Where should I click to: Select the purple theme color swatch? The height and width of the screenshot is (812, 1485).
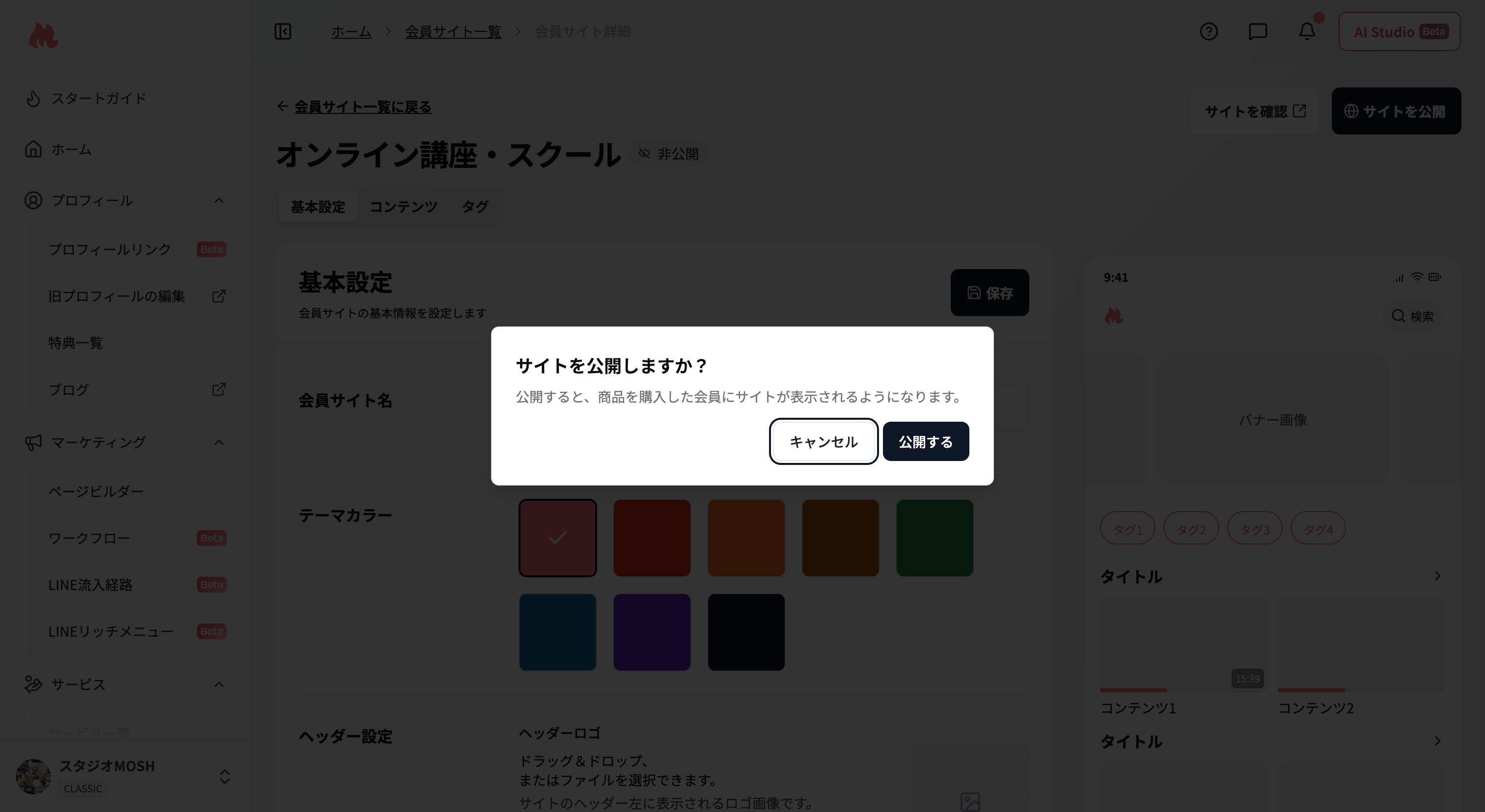652,632
